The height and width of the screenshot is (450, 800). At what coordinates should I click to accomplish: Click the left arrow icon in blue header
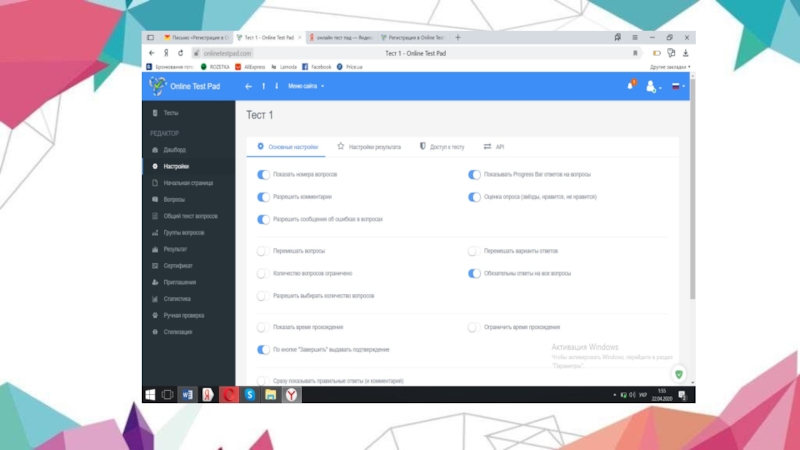coord(249,87)
